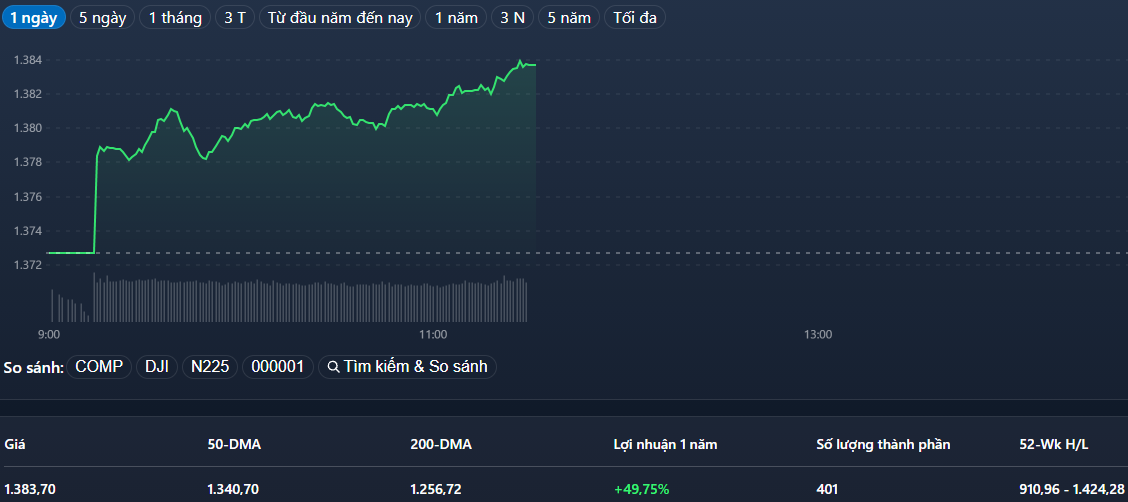Add index 000001 to comparison

pos(277,367)
